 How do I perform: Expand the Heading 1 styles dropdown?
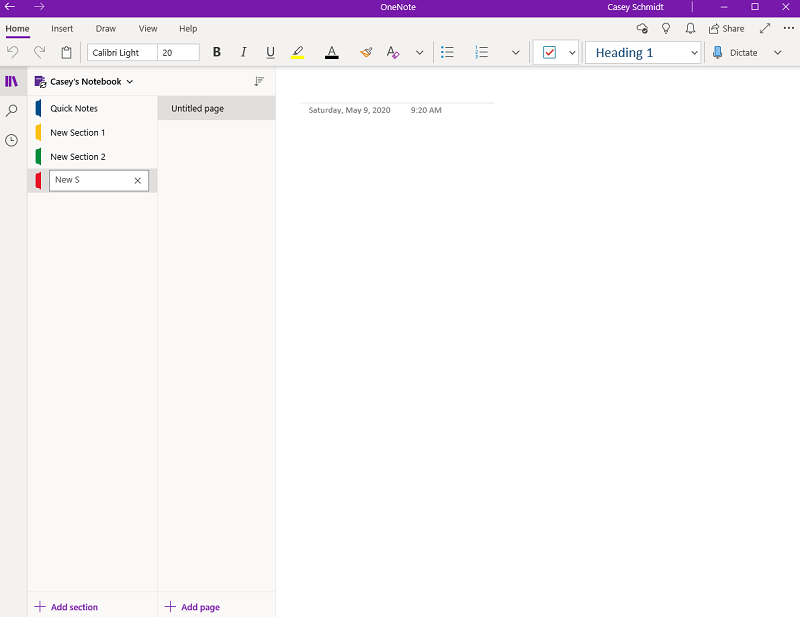coord(694,52)
